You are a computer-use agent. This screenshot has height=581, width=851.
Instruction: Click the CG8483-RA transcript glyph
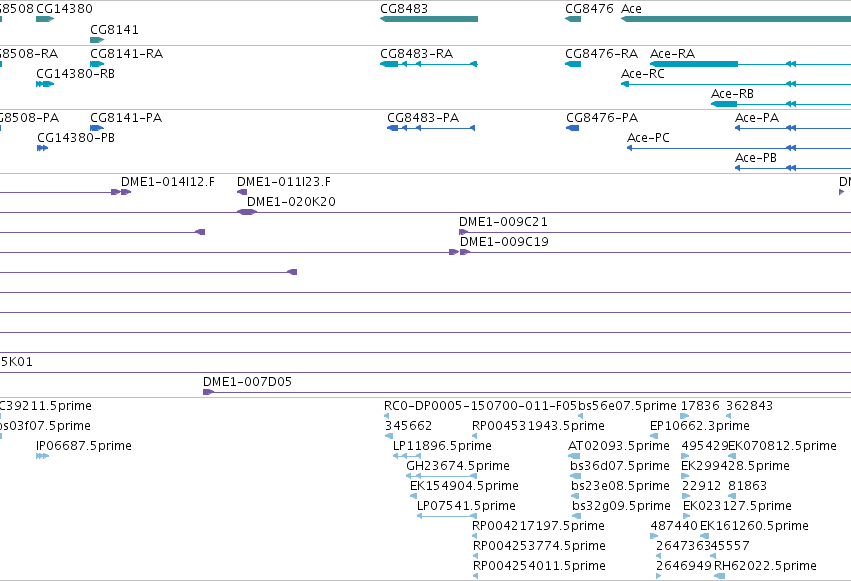(x=429, y=64)
